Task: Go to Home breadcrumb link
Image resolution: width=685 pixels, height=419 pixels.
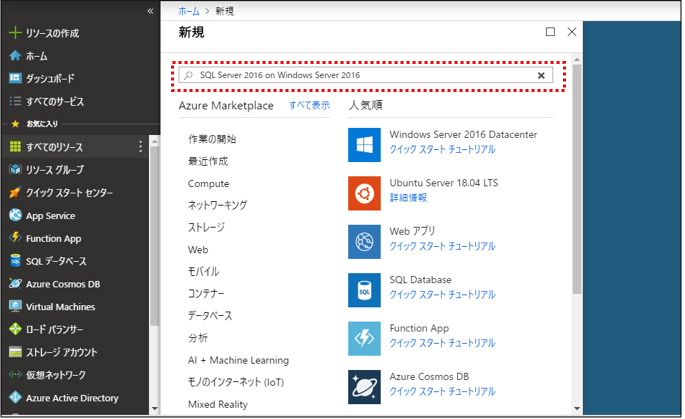Action: (189, 11)
